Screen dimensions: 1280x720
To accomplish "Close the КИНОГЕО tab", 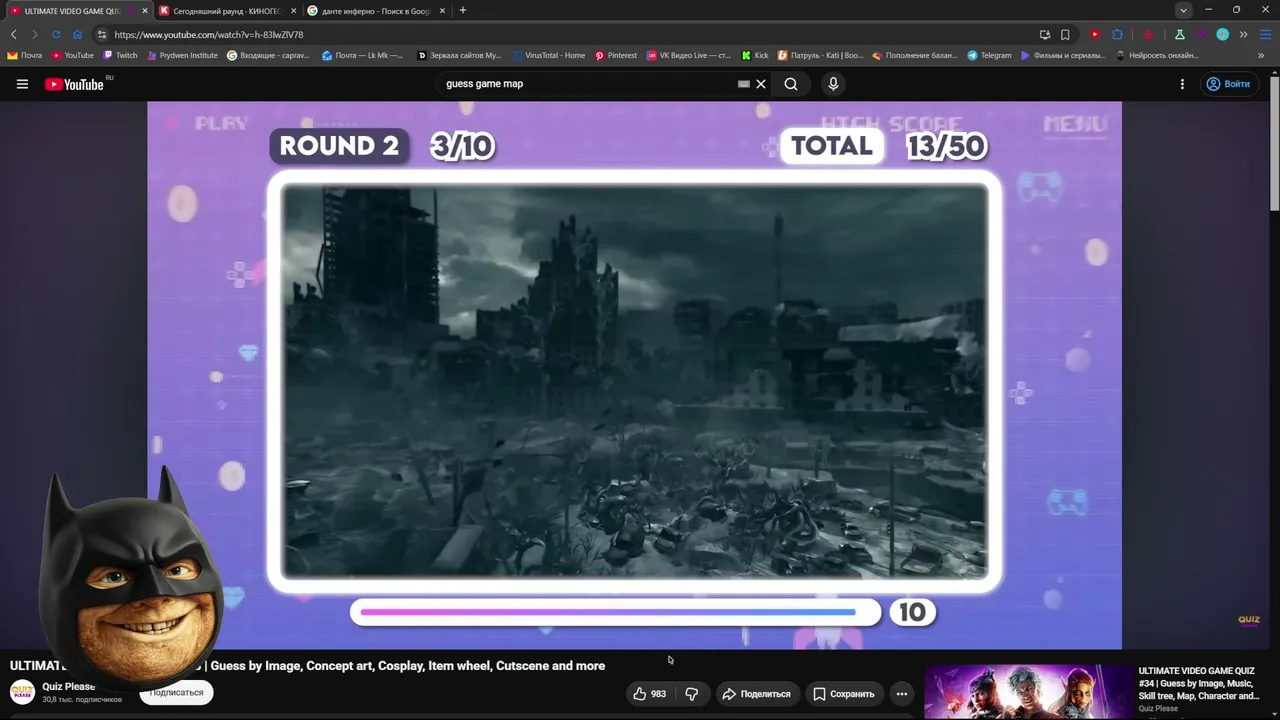I will point(294,11).
